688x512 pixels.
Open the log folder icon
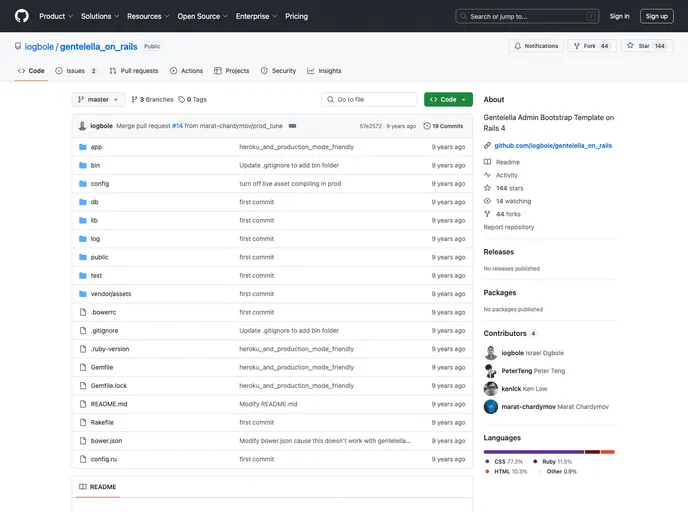82,239
